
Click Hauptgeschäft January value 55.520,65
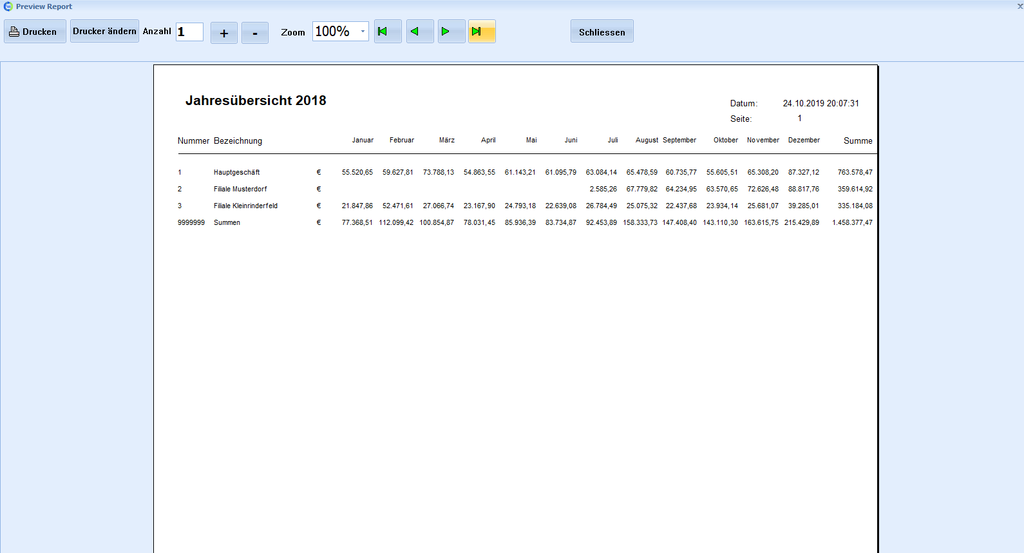[357, 172]
